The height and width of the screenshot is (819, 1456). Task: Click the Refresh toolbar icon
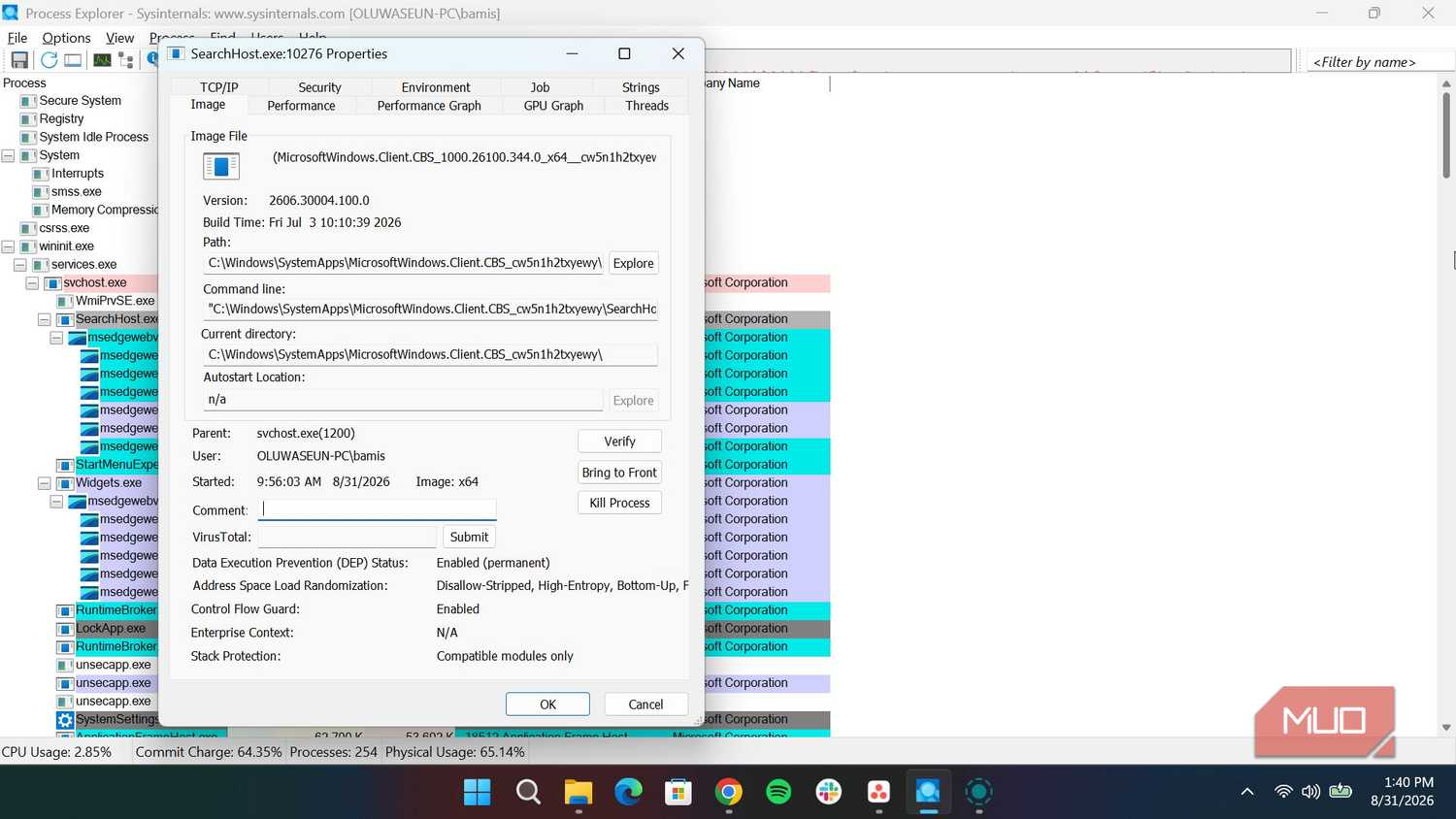point(49,60)
